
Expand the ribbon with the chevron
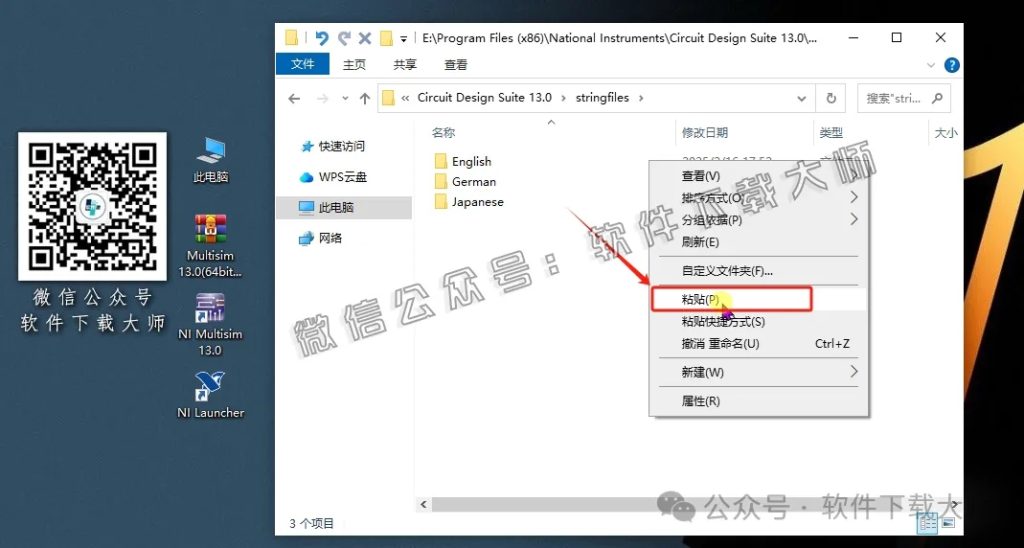931,65
